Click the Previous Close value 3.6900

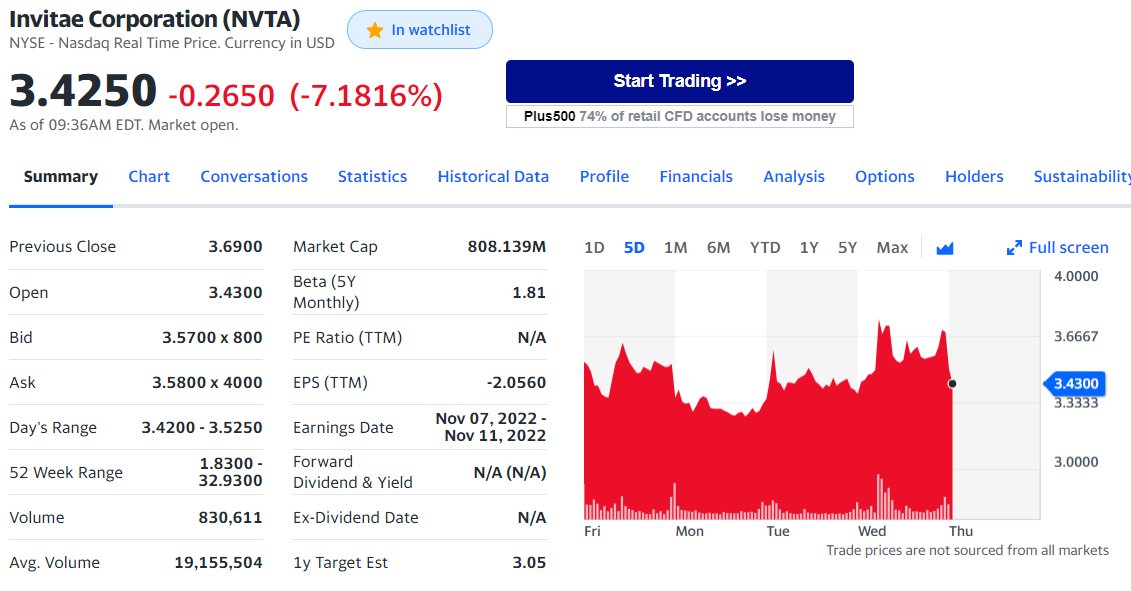(x=235, y=247)
